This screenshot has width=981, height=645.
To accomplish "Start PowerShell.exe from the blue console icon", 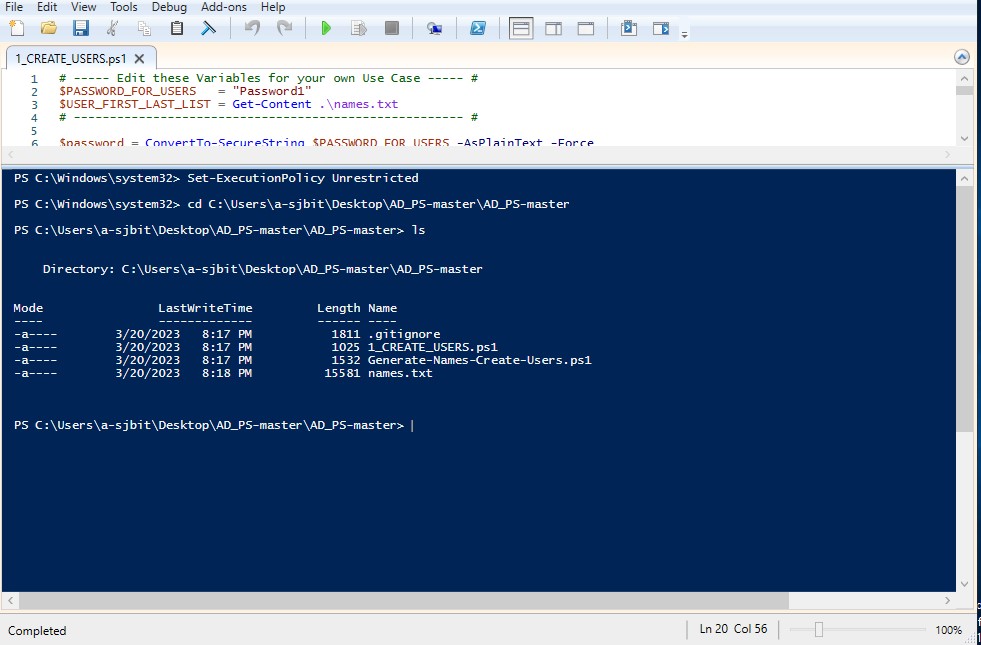I will pyautogui.click(x=478, y=28).
